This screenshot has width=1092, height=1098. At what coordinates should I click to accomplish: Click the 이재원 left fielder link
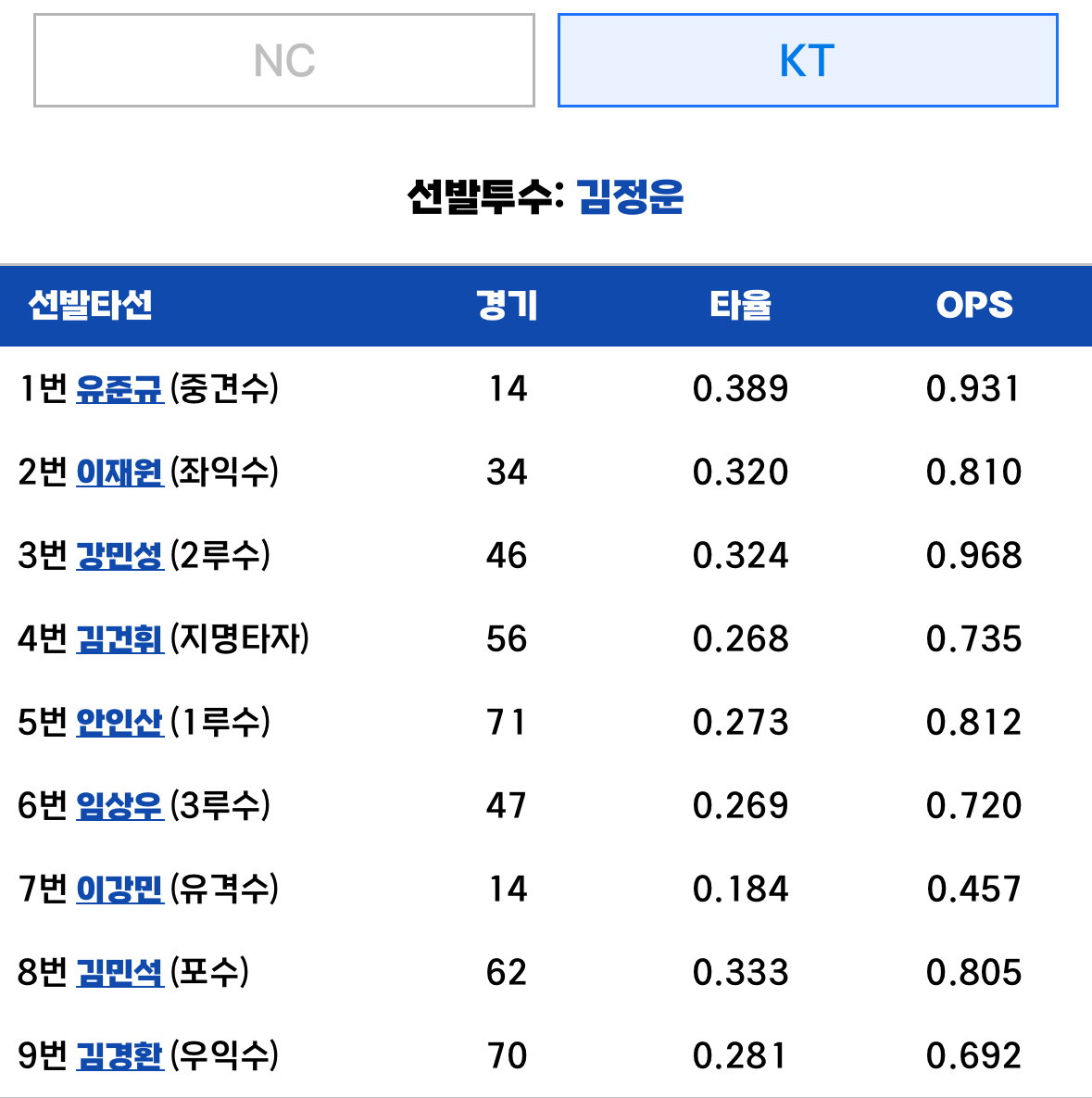point(119,472)
